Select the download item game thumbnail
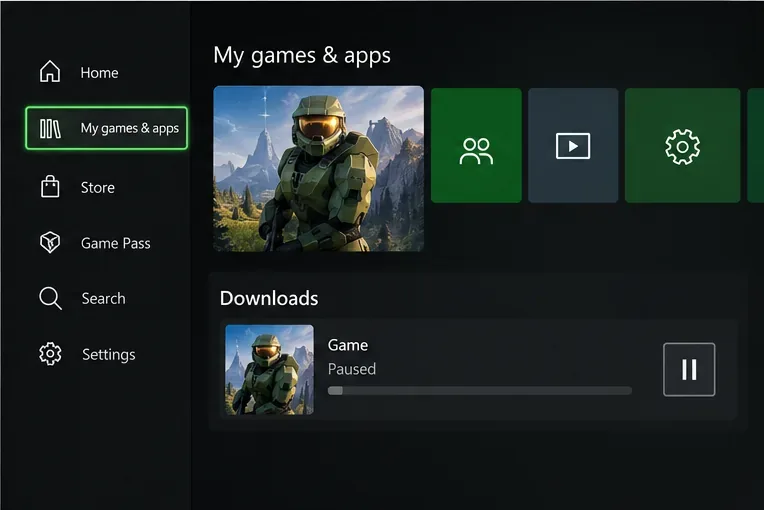The height and width of the screenshot is (510, 764). point(269,370)
